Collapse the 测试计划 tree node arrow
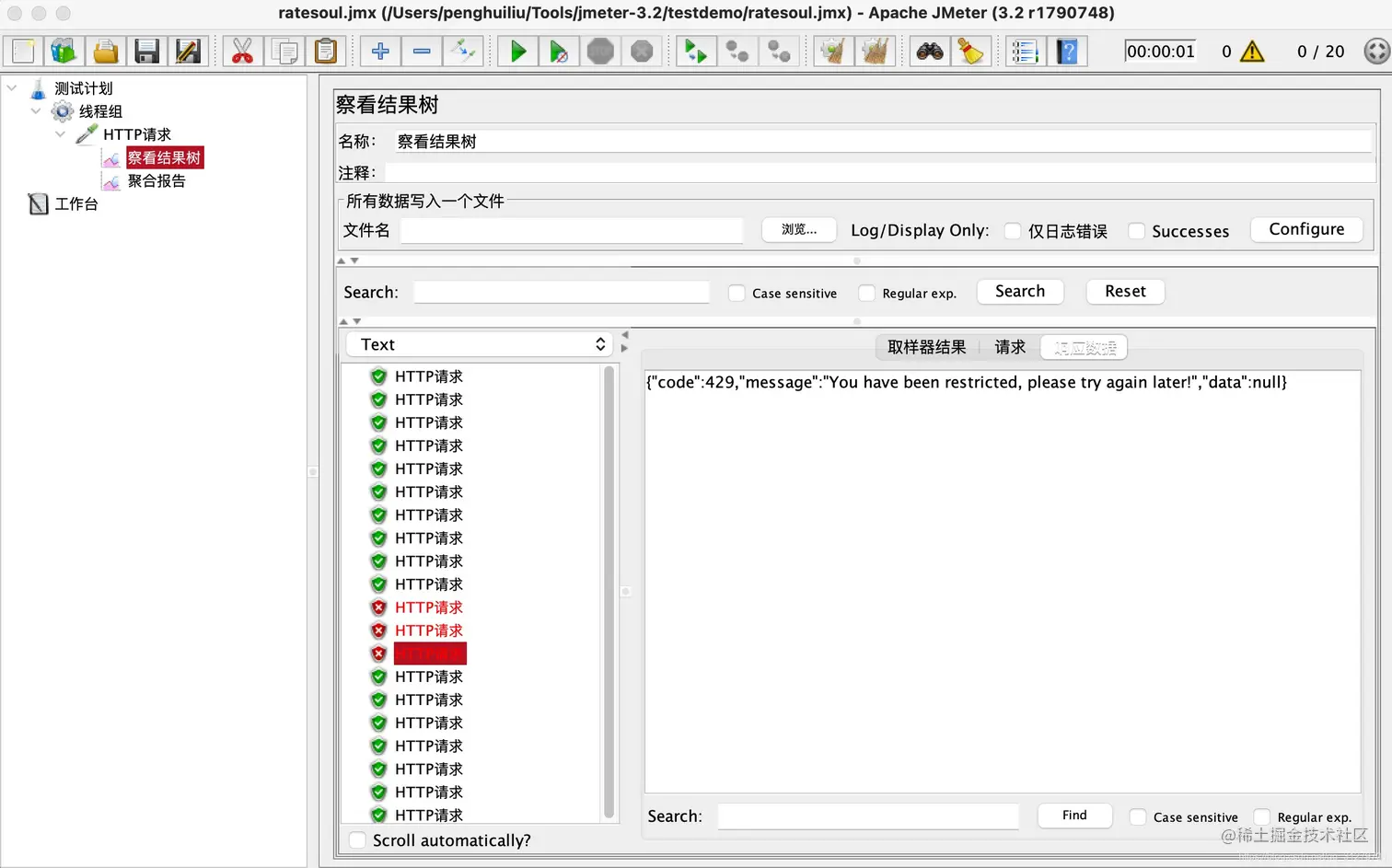This screenshot has height=868, width=1392. click(12, 88)
